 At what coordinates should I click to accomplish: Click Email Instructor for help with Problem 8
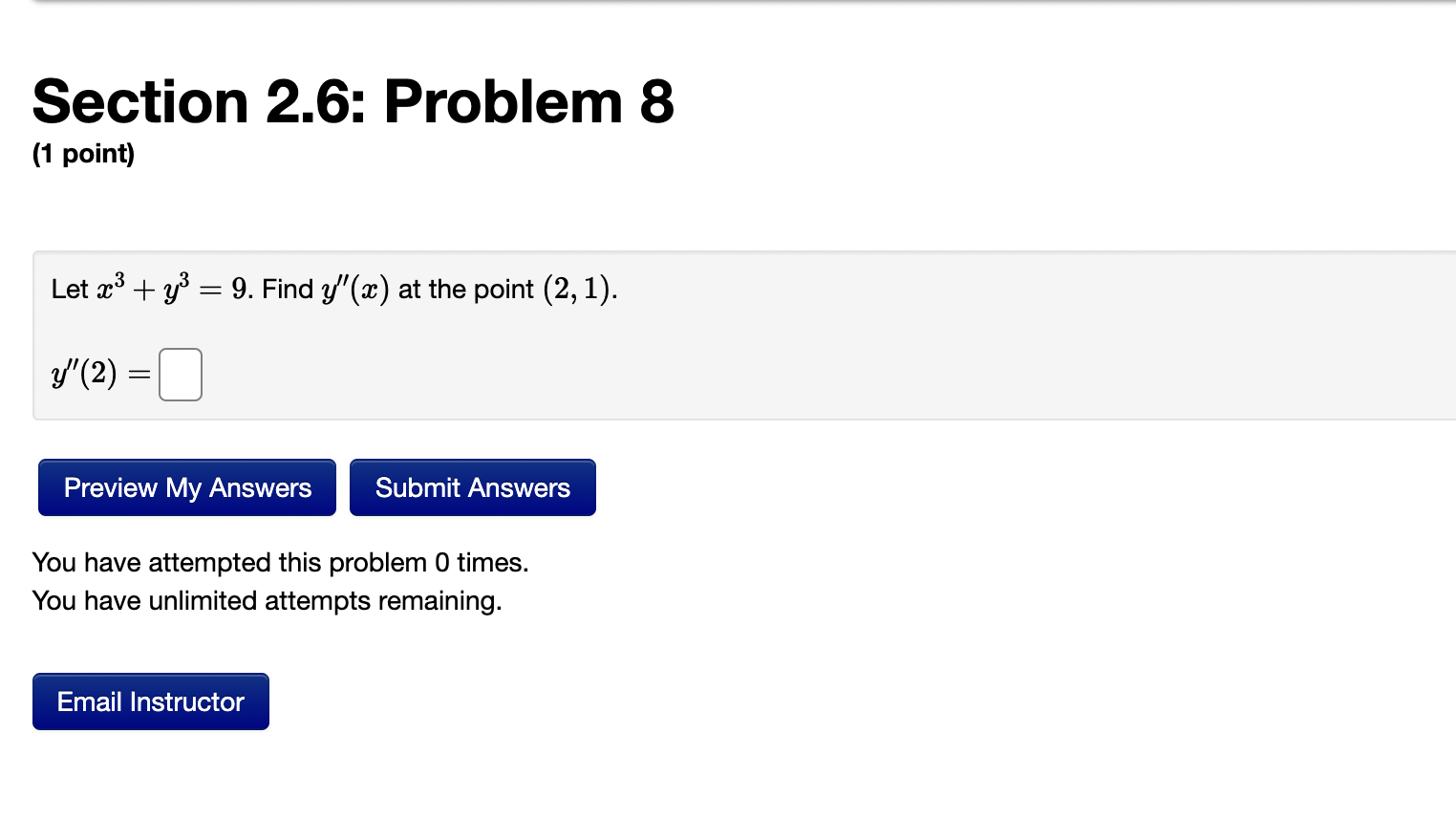click(150, 701)
